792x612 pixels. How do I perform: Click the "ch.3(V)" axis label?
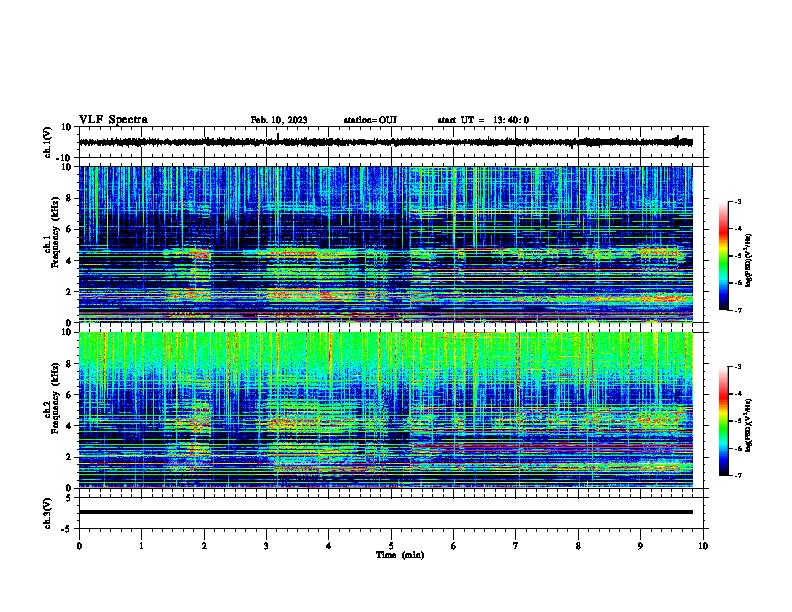click(48, 514)
